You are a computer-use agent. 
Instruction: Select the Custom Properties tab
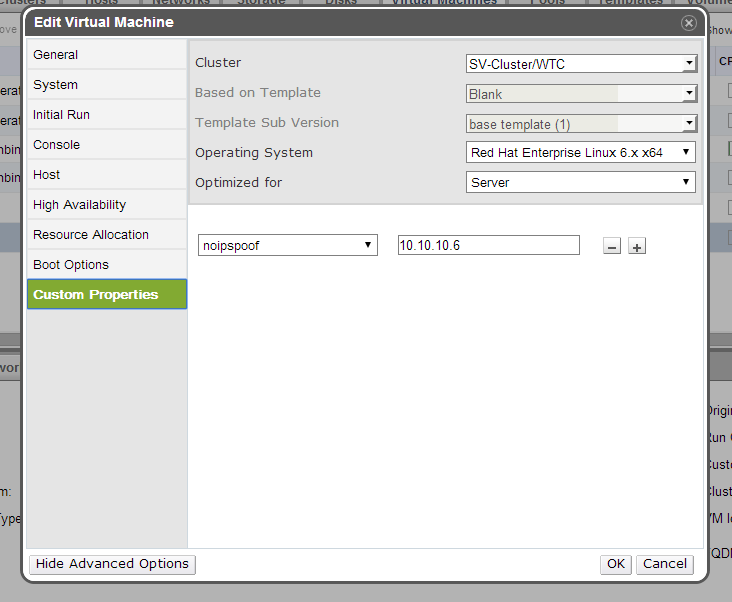coord(107,295)
